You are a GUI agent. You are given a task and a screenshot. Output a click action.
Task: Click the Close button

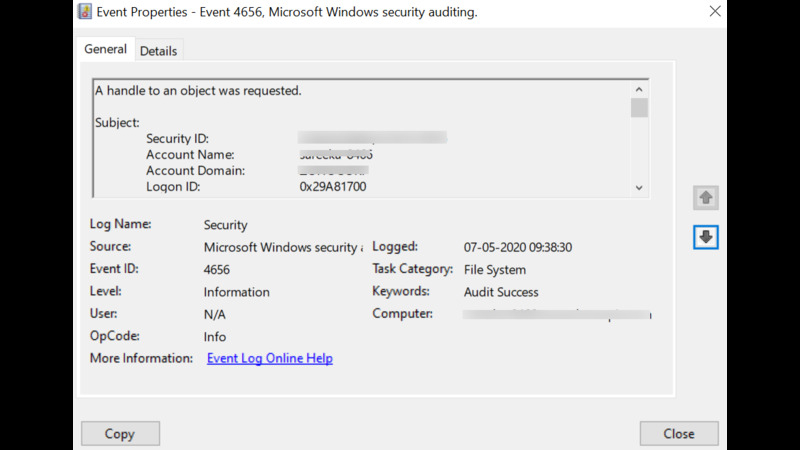pyautogui.click(x=679, y=433)
